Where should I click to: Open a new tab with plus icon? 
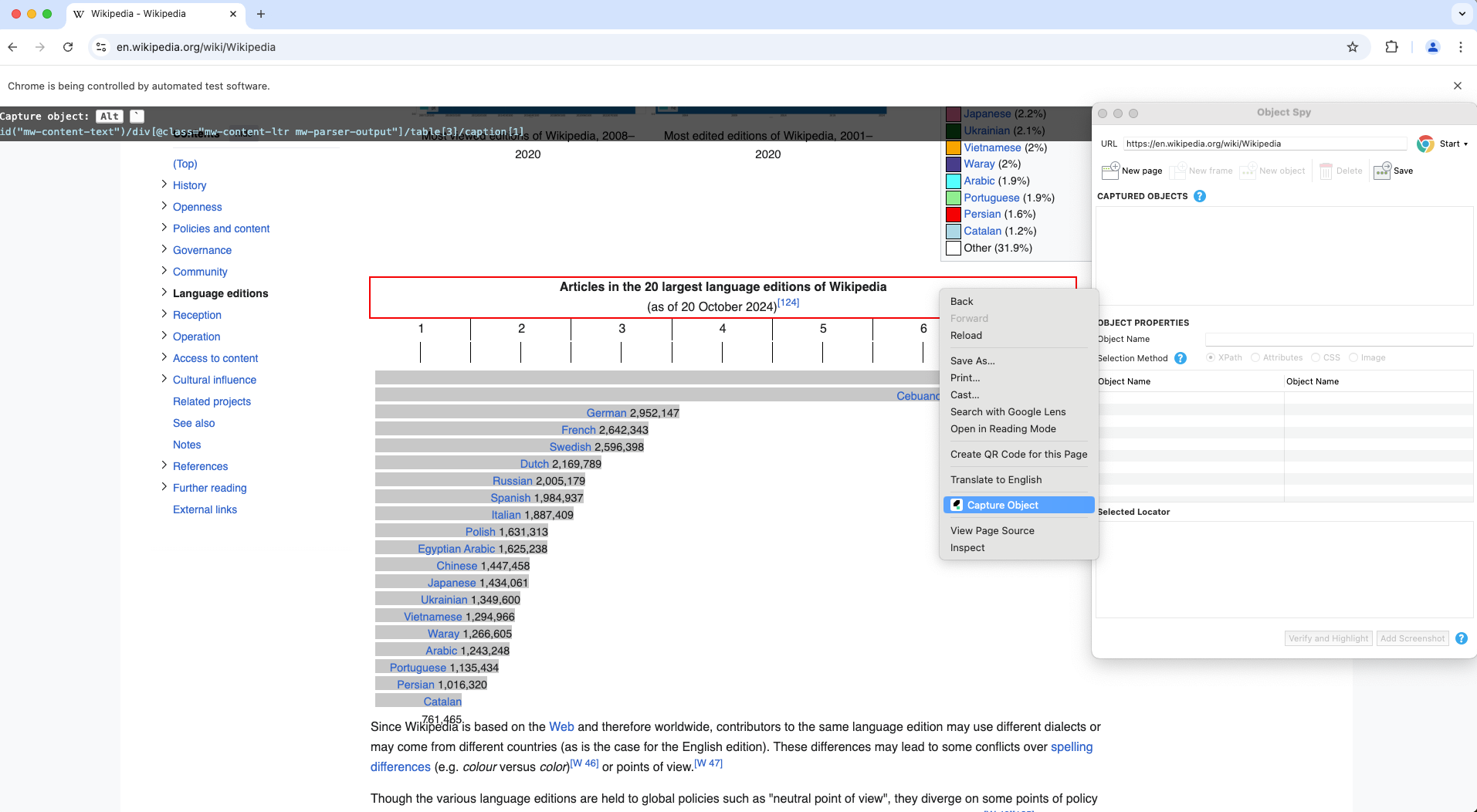261,14
